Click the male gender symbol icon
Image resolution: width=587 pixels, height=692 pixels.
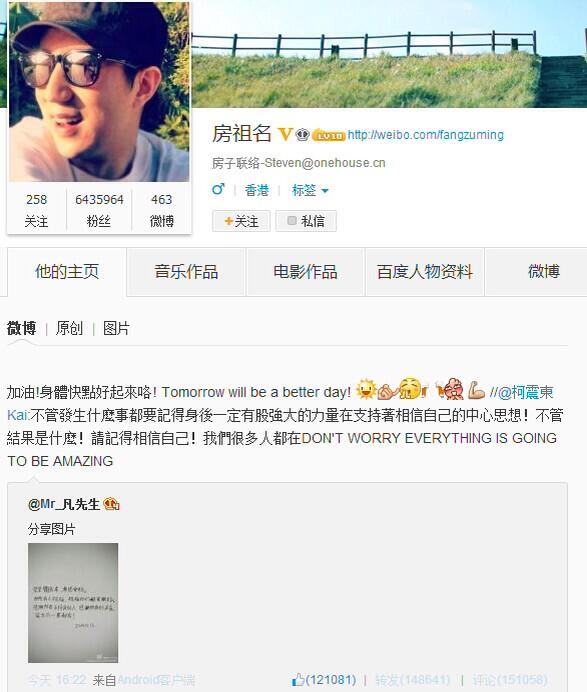click(x=218, y=189)
